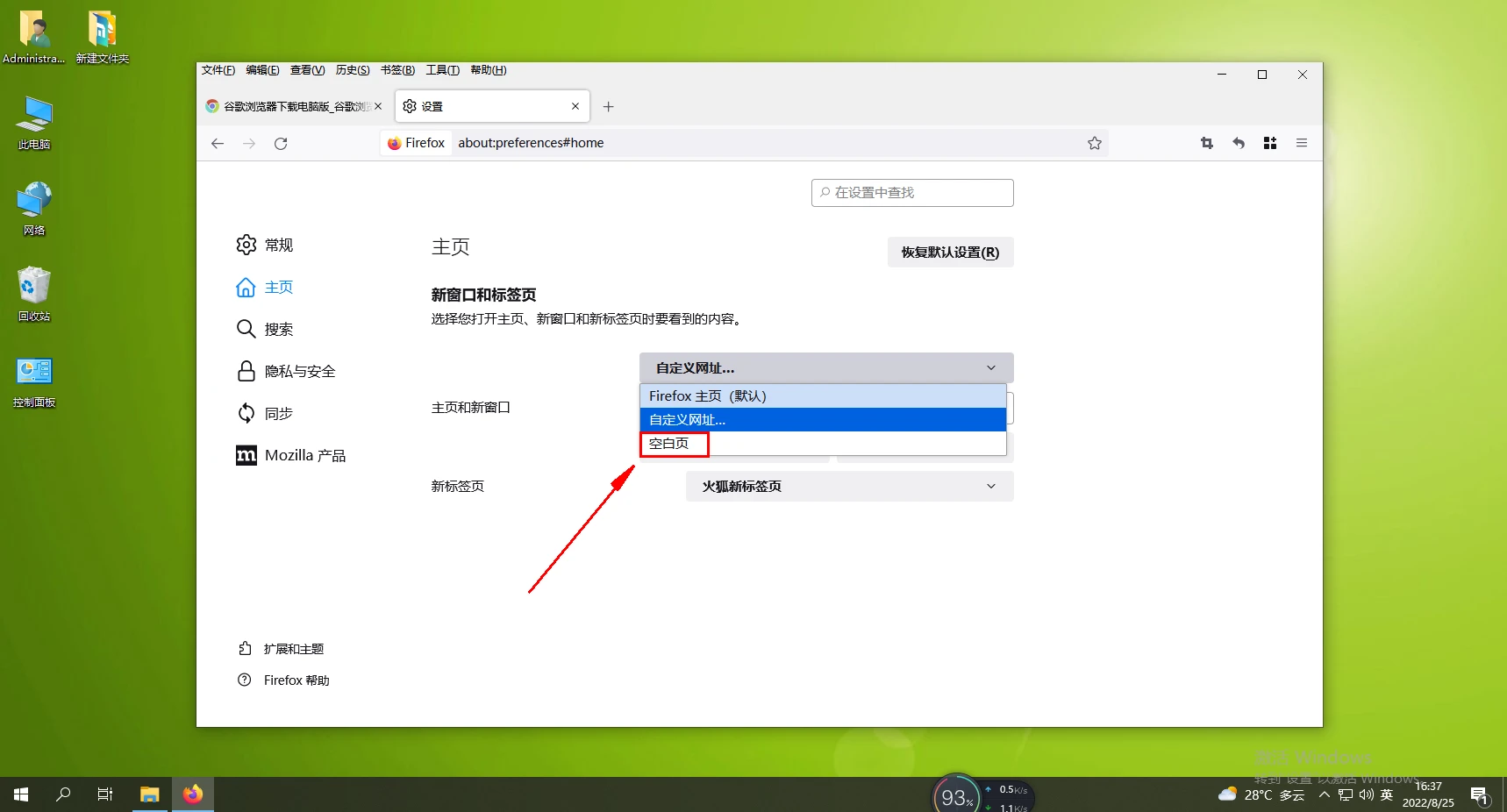The height and width of the screenshot is (812, 1507).
Task: Open the Firefox hamburger menu
Action: click(1302, 143)
